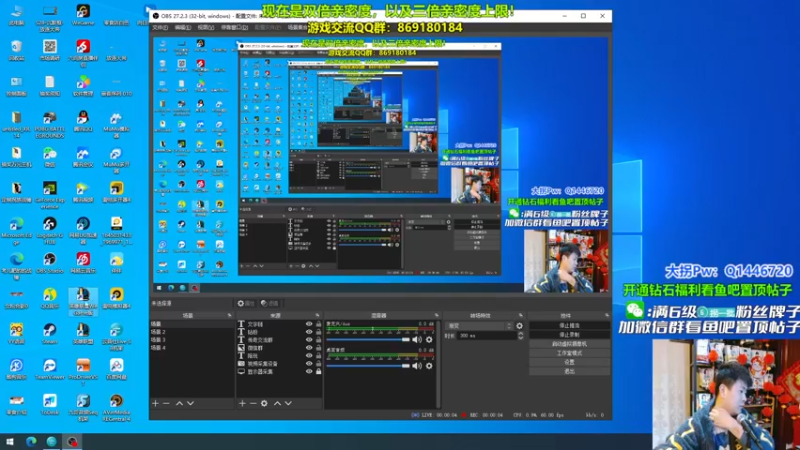Image resolution: width=800 pixels, height=450 pixels.
Task: Click the 300 ms transition duration field
Action: pos(486,336)
